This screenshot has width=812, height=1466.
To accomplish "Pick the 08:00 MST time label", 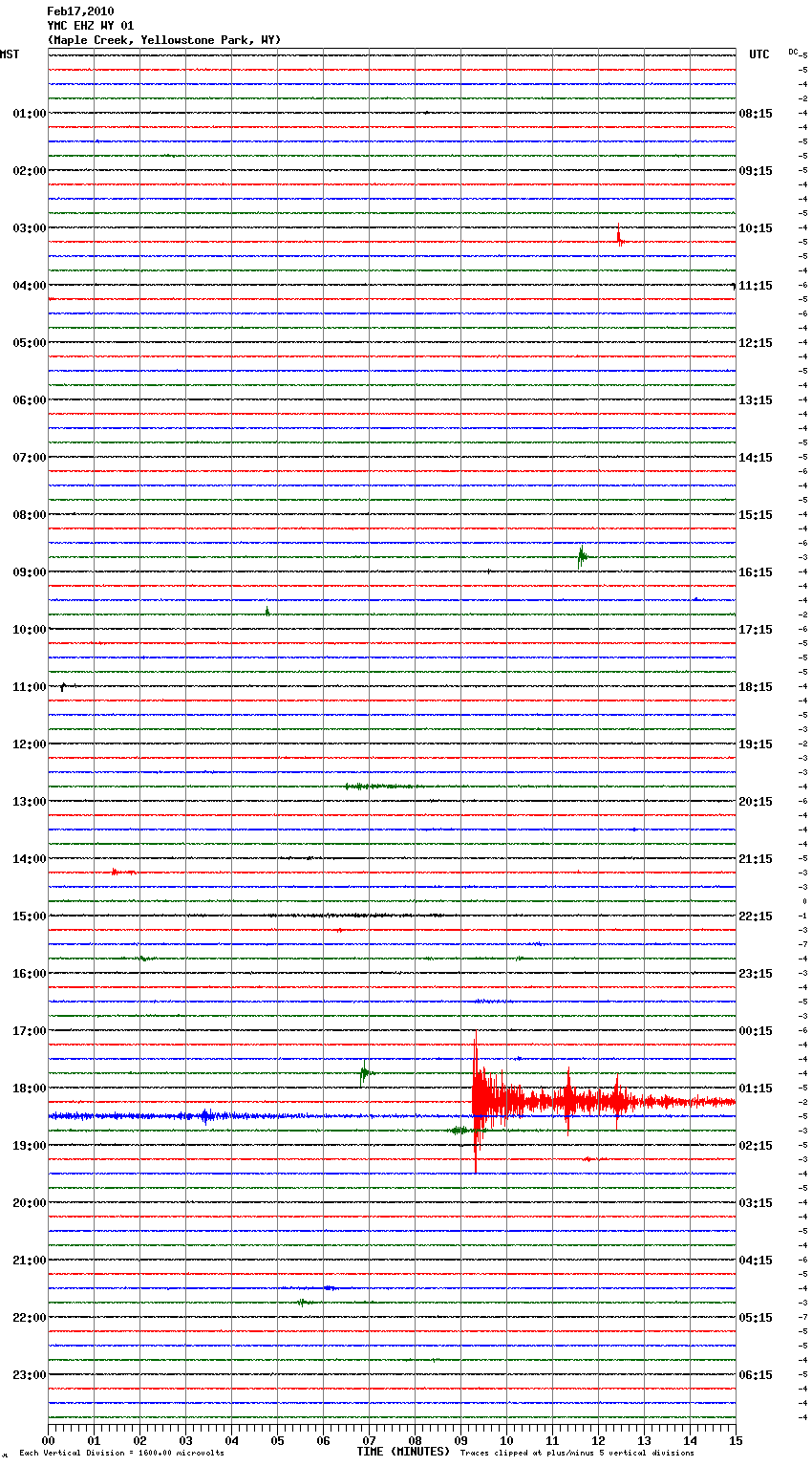I will click(x=30, y=515).
